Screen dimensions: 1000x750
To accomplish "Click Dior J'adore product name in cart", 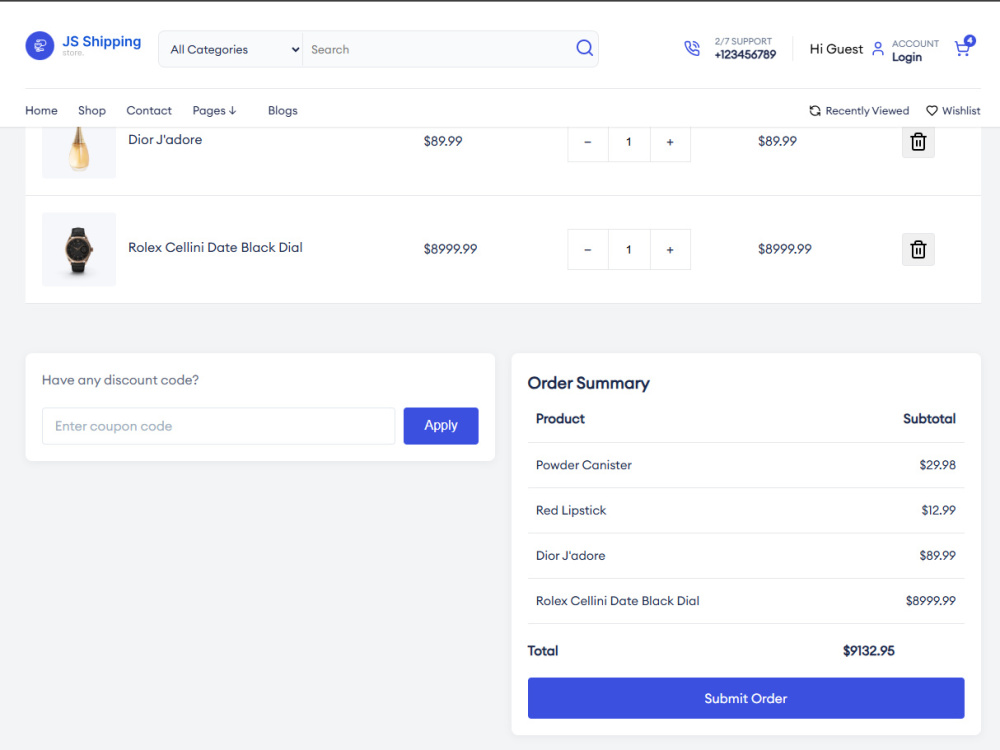I will [x=165, y=140].
